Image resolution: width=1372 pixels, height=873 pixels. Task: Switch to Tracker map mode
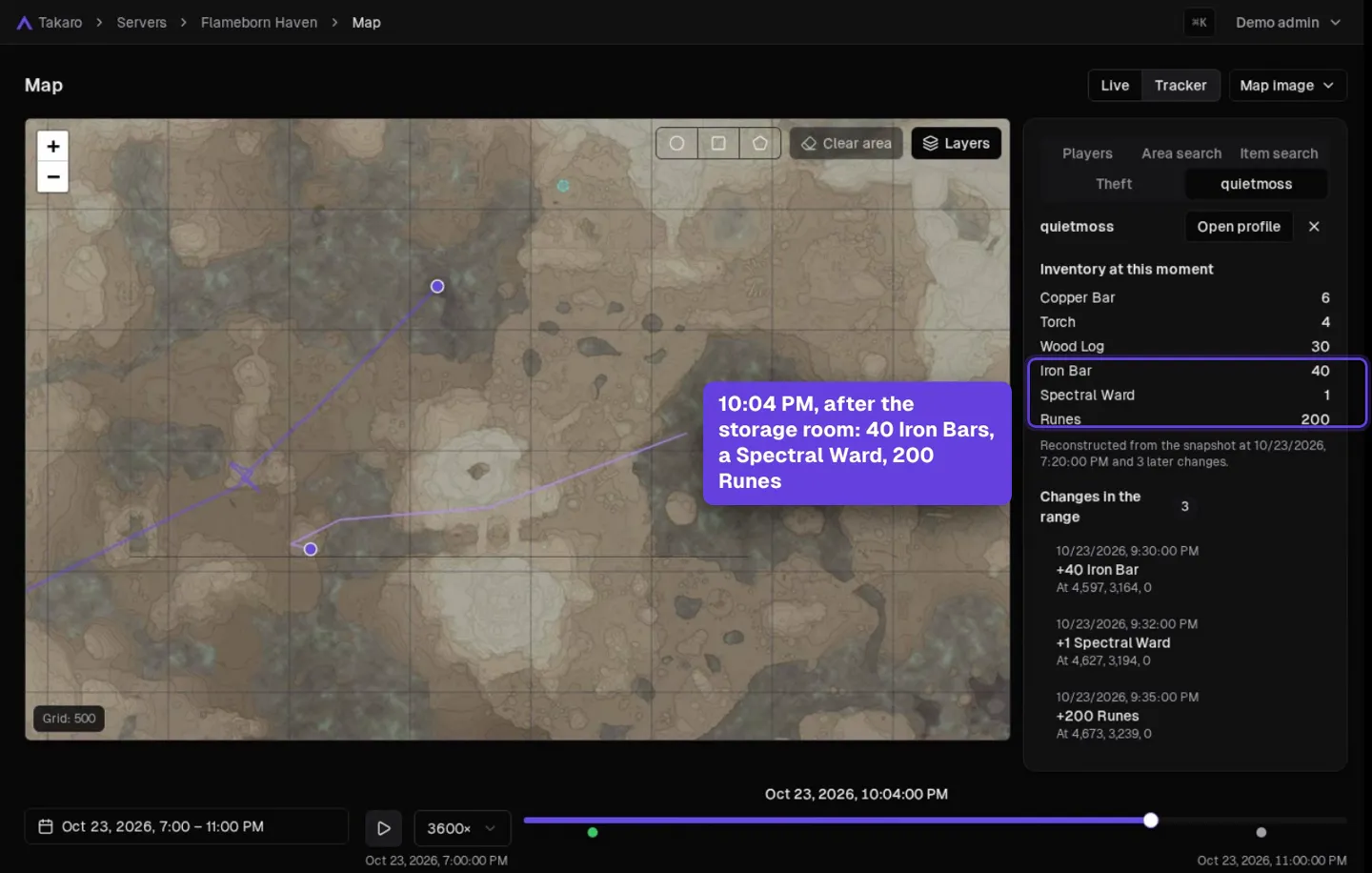[x=1180, y=85]
